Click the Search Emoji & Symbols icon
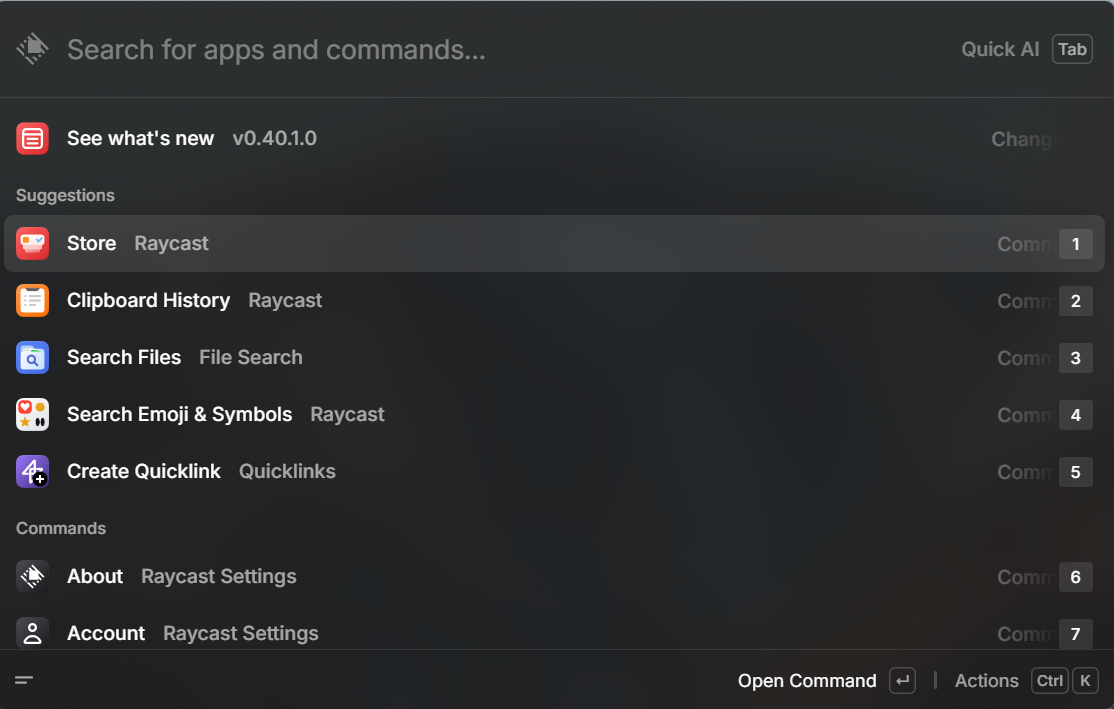This screenshot has height=709, width=1114. (32, 414)
